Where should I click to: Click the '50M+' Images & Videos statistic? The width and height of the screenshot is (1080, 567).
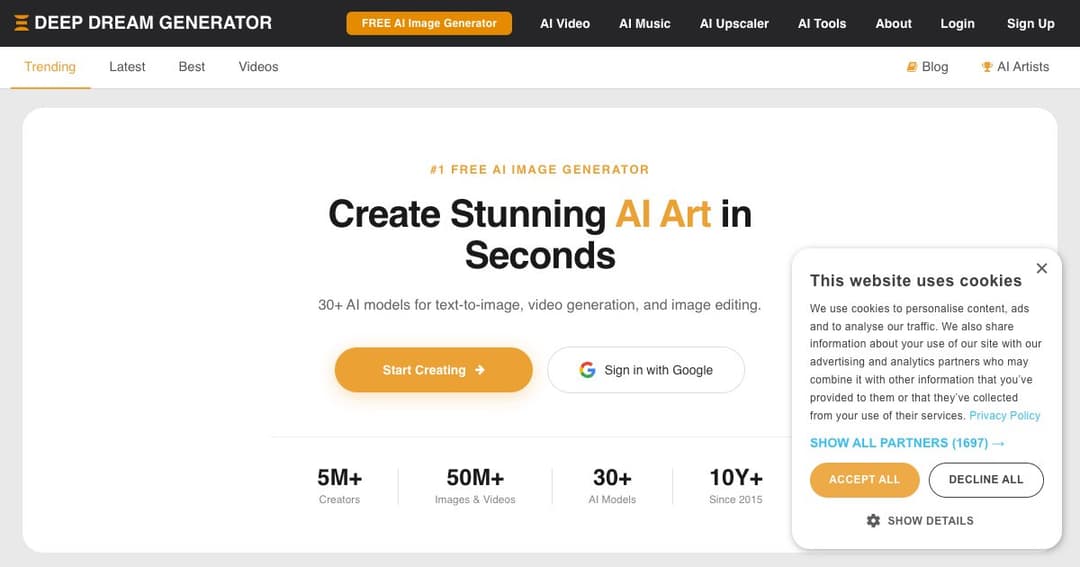tap(475, 486)
